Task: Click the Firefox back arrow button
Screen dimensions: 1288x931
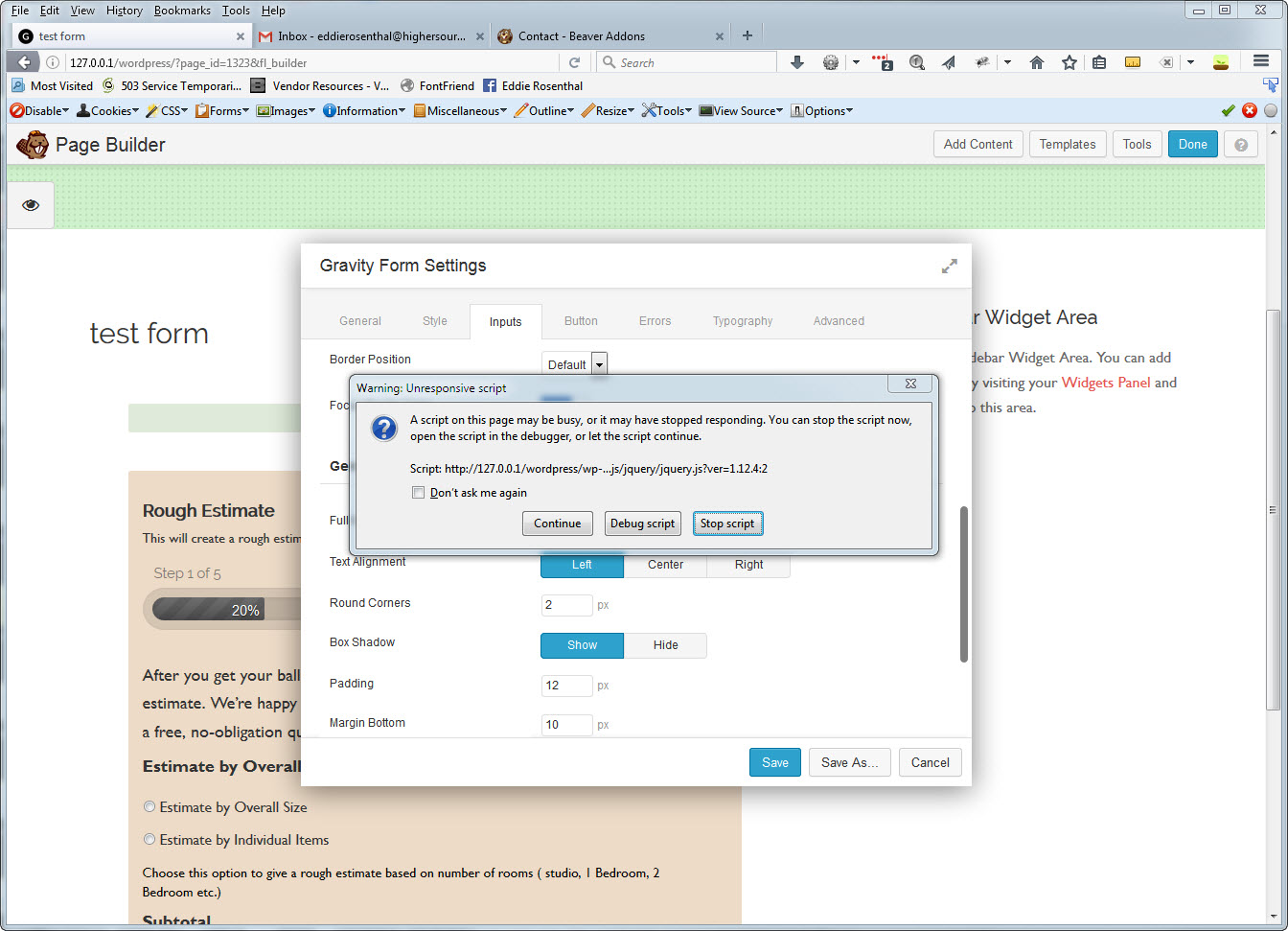Action: coord(24,62)
